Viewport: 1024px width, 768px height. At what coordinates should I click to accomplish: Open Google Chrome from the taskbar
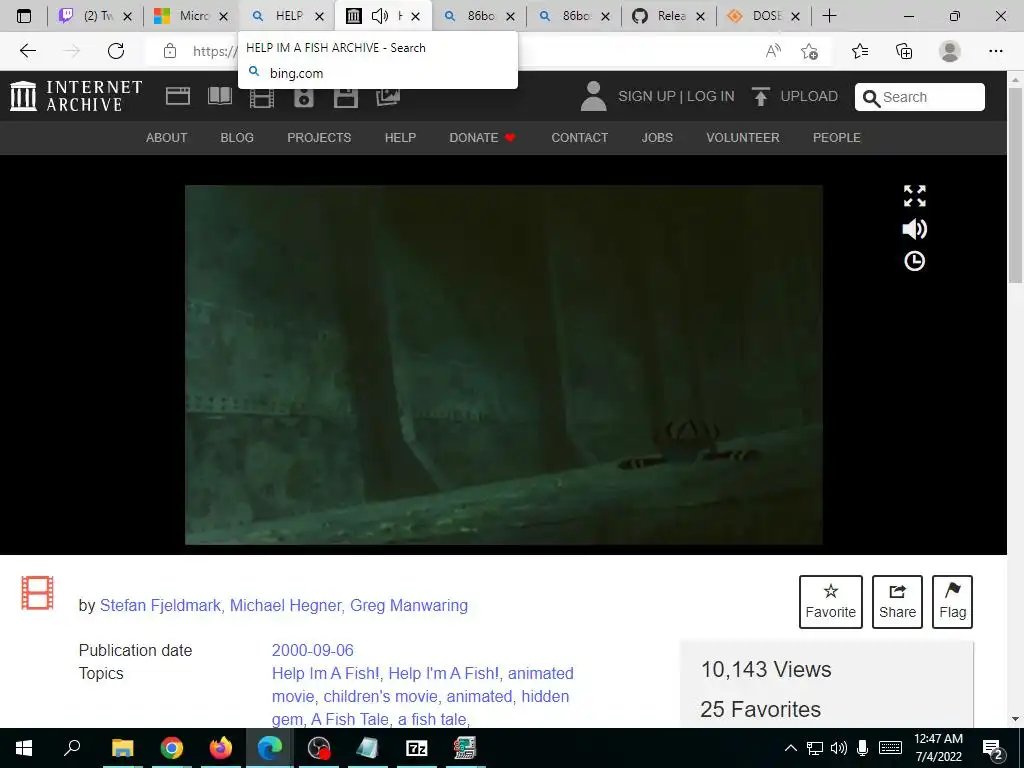pos(172,748)
